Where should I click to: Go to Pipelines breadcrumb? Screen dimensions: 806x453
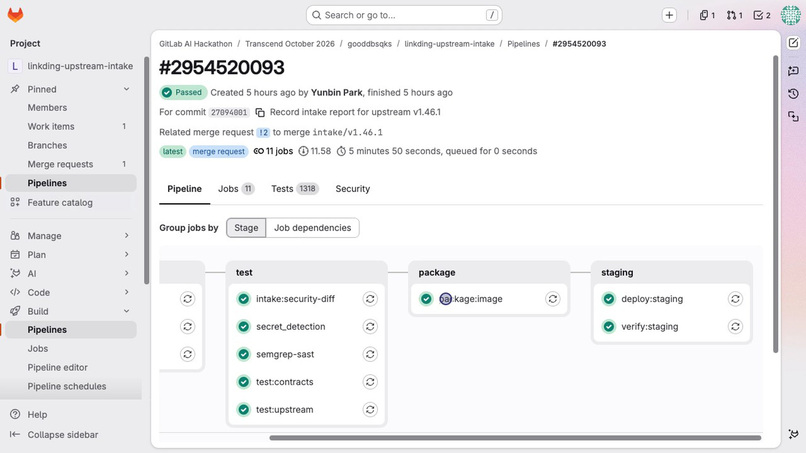[x=523, y=44]
